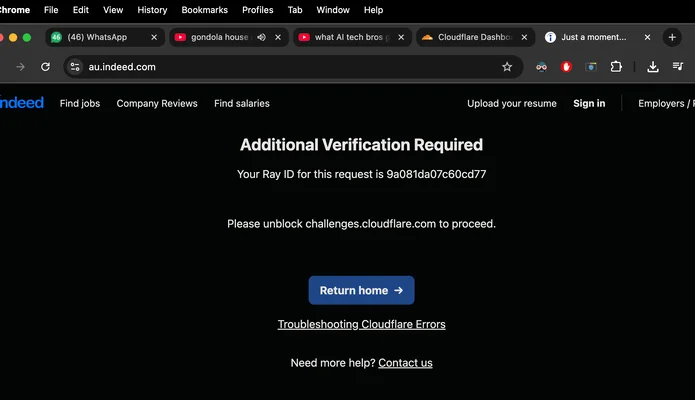This screenshot has width=695, height=400.
Task: Bookmark this page with the star icon
Action: click(507, 67)
